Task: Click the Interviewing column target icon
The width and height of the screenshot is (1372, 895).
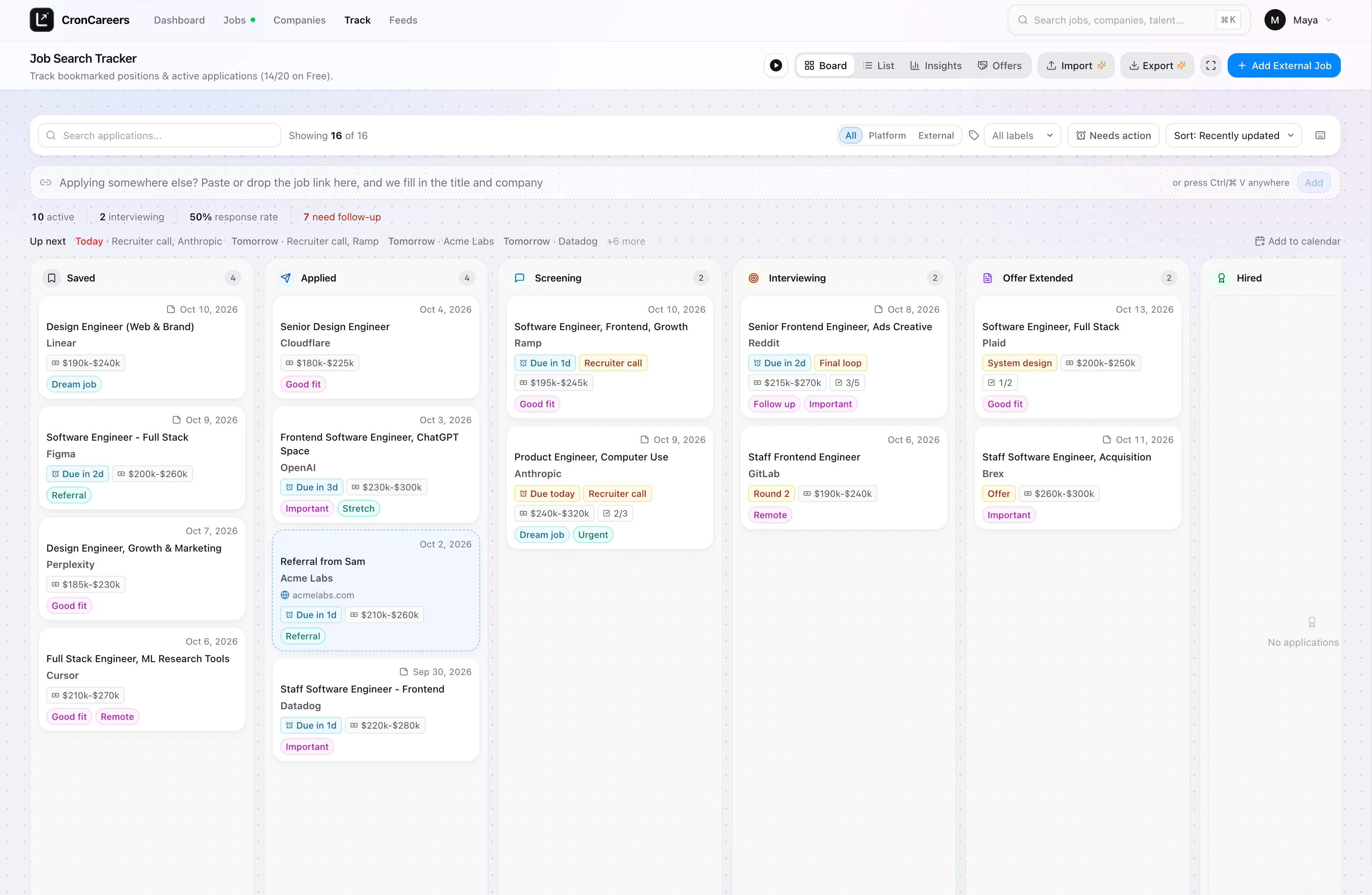Action: pyautogui.click(x=754, y=278)
